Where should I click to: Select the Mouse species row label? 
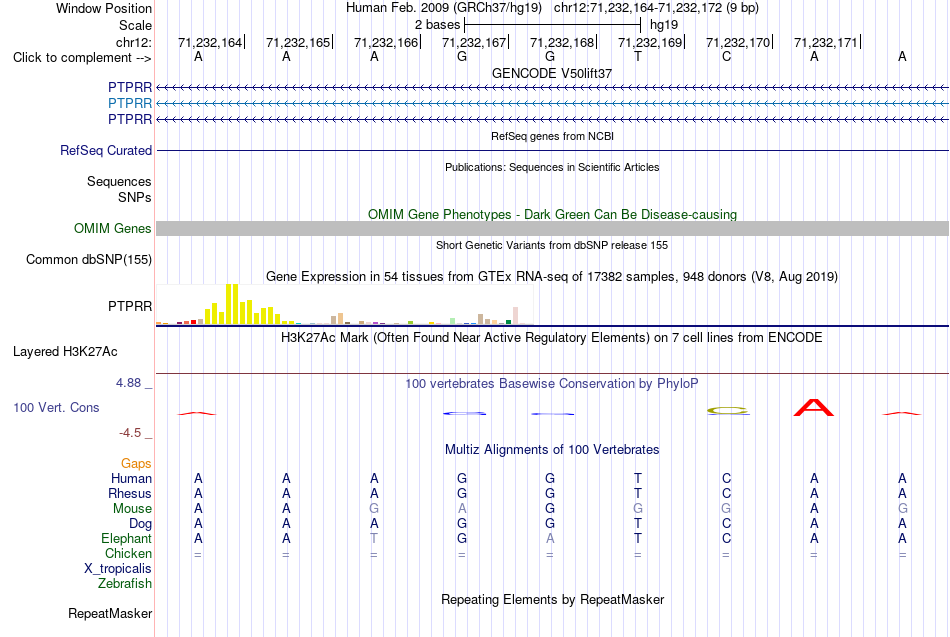132,509
